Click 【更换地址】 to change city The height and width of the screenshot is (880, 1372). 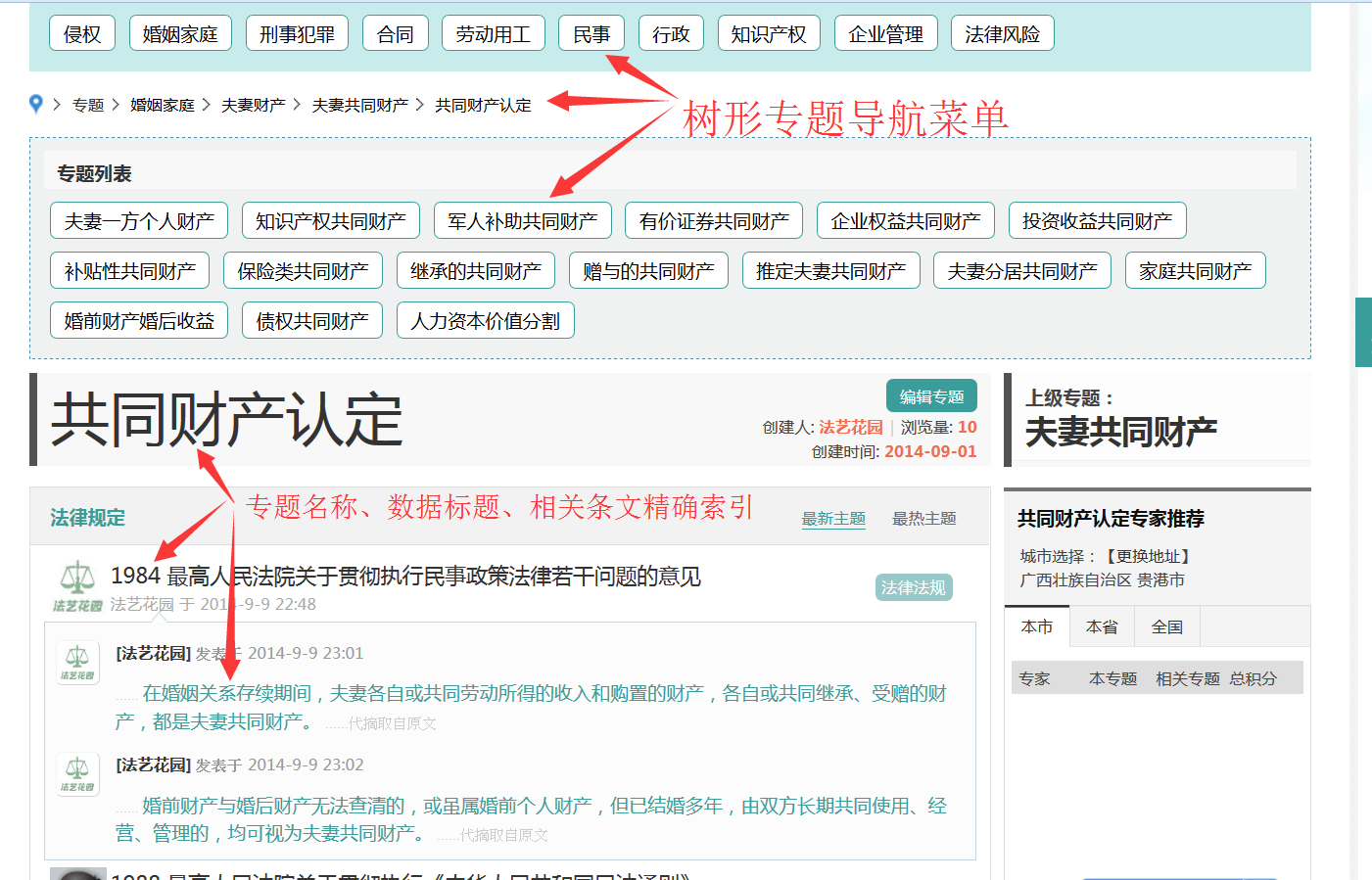1148,556
